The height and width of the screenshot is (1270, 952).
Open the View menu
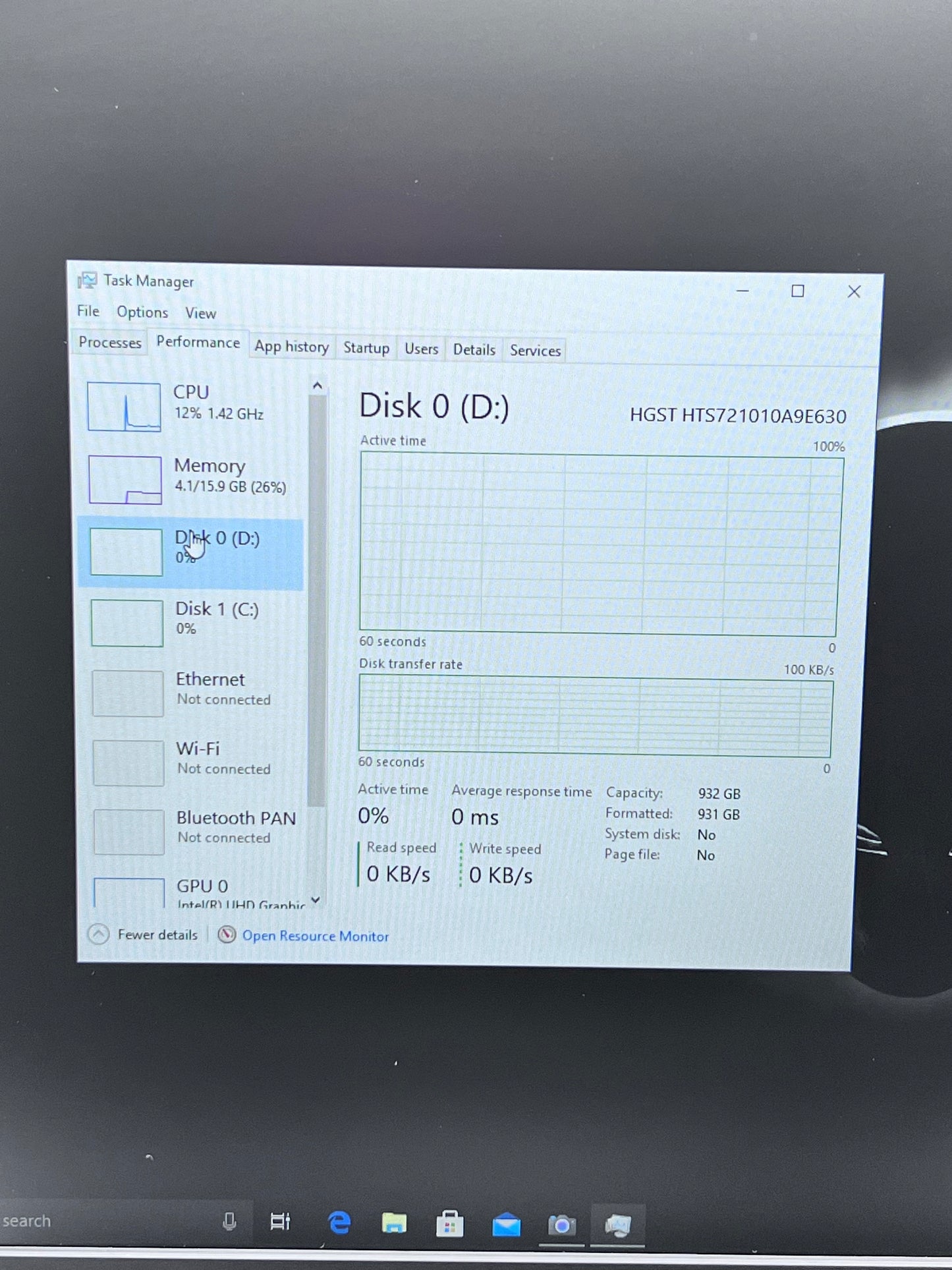click(x=200, y=314)
